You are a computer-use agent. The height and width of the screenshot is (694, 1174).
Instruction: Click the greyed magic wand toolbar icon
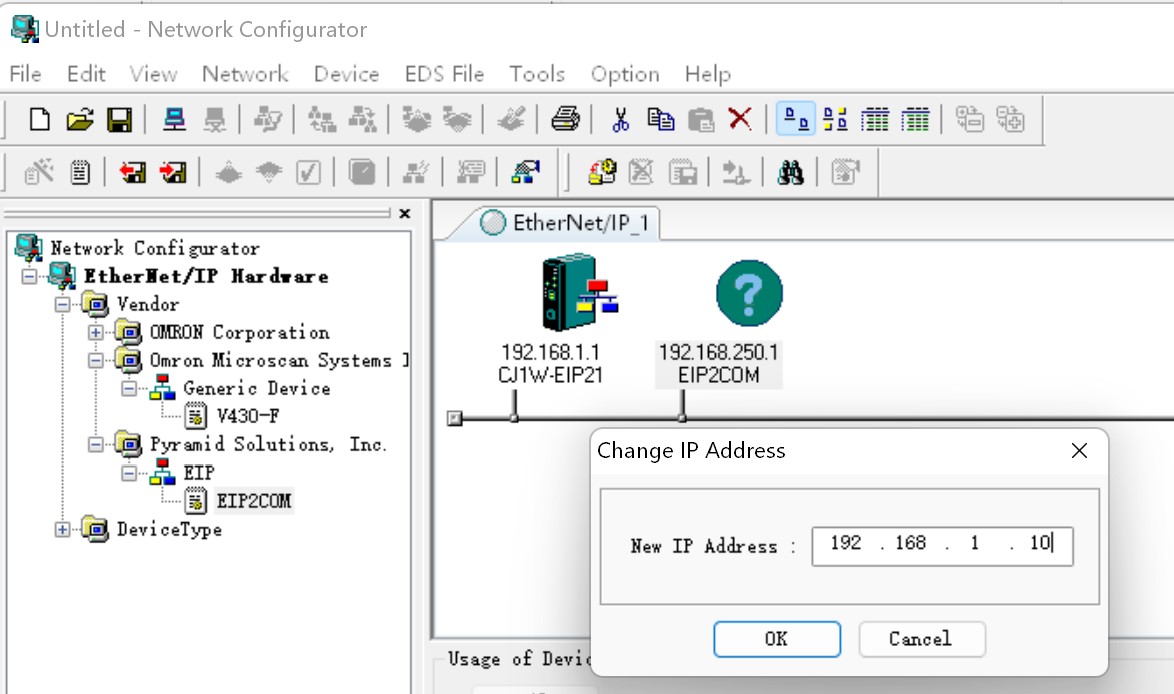(x=39, y=173)
